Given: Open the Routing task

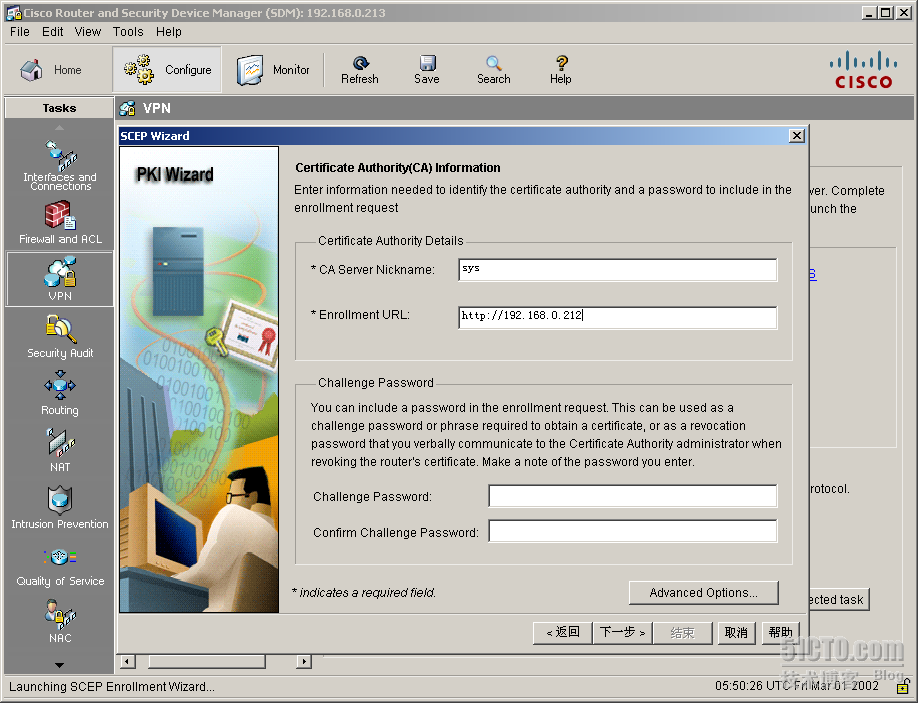Looking at the screenshot, I should pos(60,393).
